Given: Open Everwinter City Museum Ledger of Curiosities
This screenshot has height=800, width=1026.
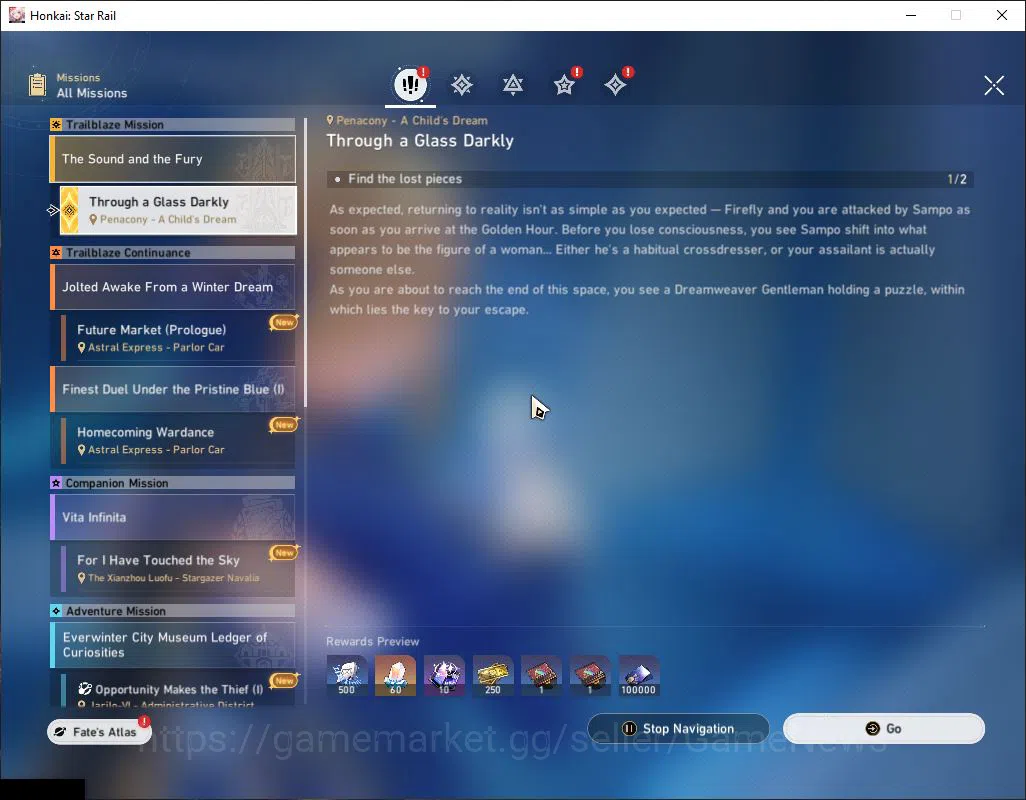Looking at the screenshot, I should point(173,645).
